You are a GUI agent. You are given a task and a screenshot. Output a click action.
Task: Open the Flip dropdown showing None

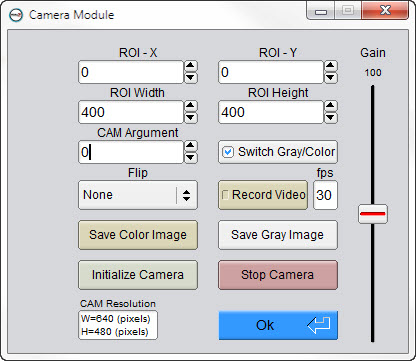coord(138,195)
